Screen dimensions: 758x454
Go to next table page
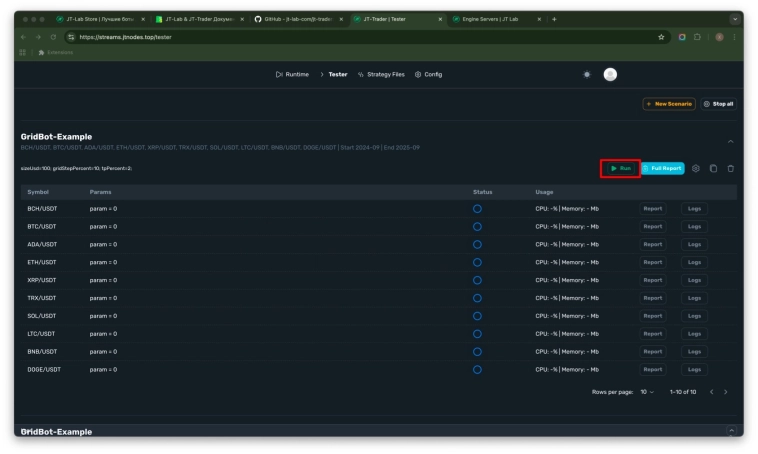click(725, 391)
